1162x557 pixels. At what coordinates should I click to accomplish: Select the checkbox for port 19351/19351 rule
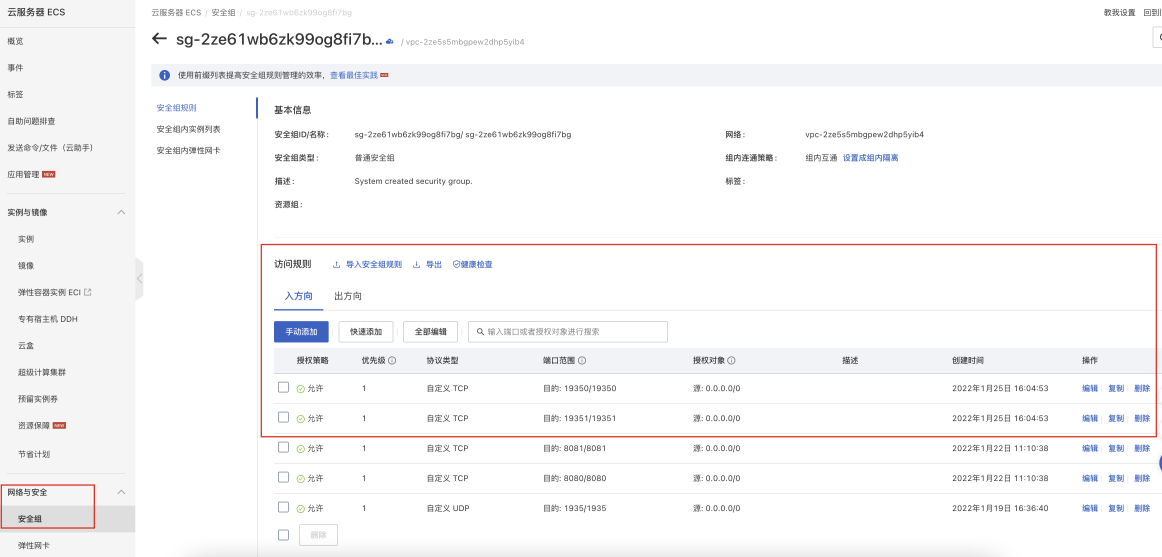(x=283, y=417)
